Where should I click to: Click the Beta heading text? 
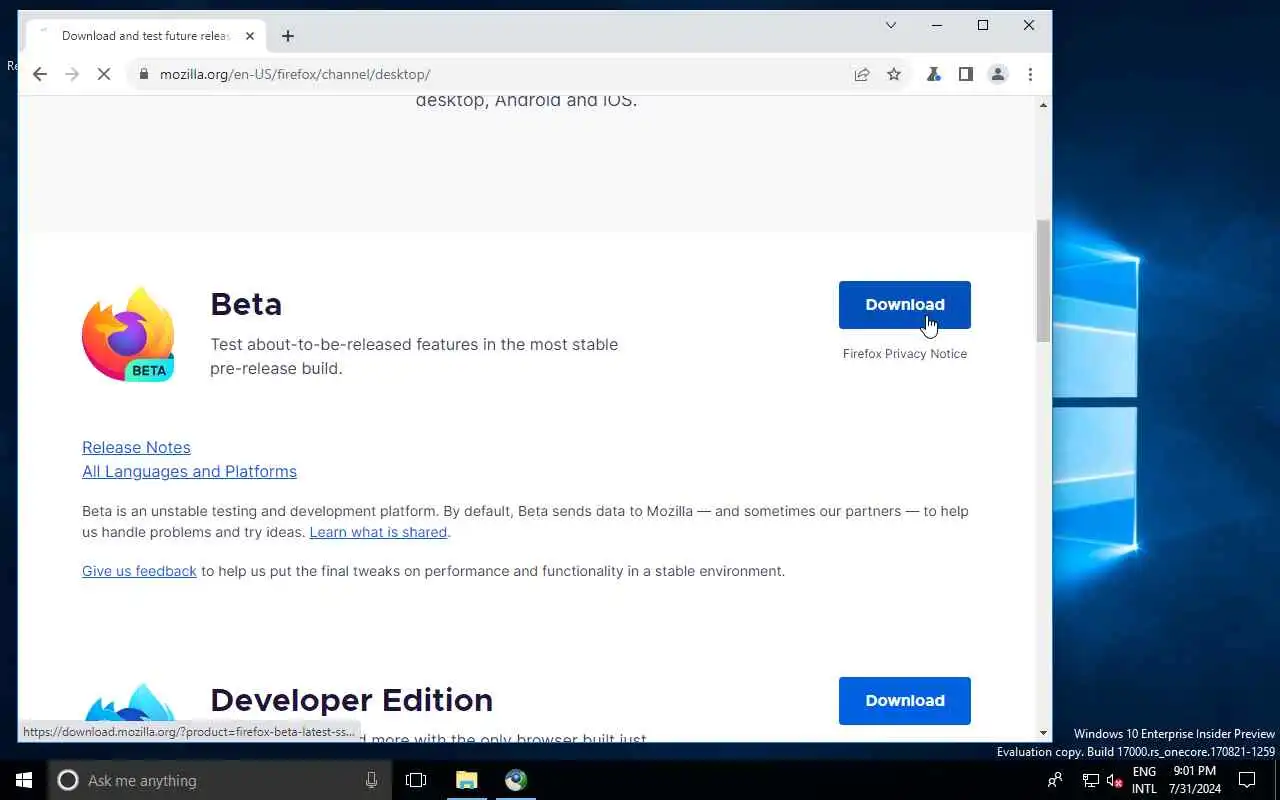246,304
